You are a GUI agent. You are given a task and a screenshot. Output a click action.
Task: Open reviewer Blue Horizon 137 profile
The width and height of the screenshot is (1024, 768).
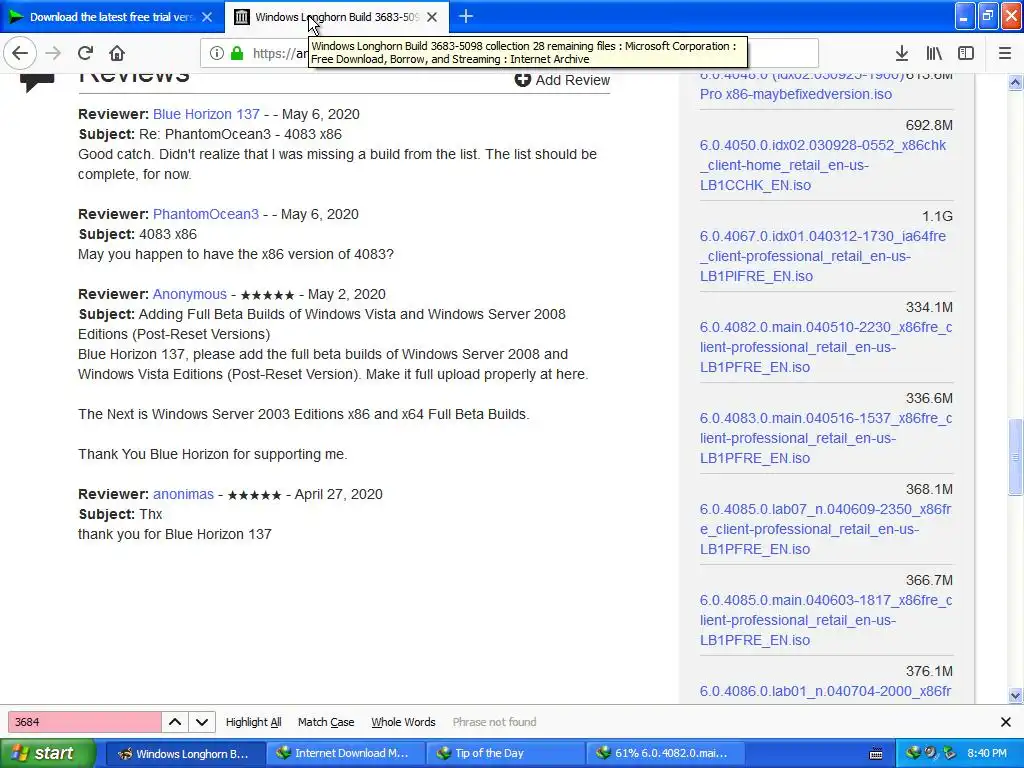pyautogui.click(x=206, y=114)
